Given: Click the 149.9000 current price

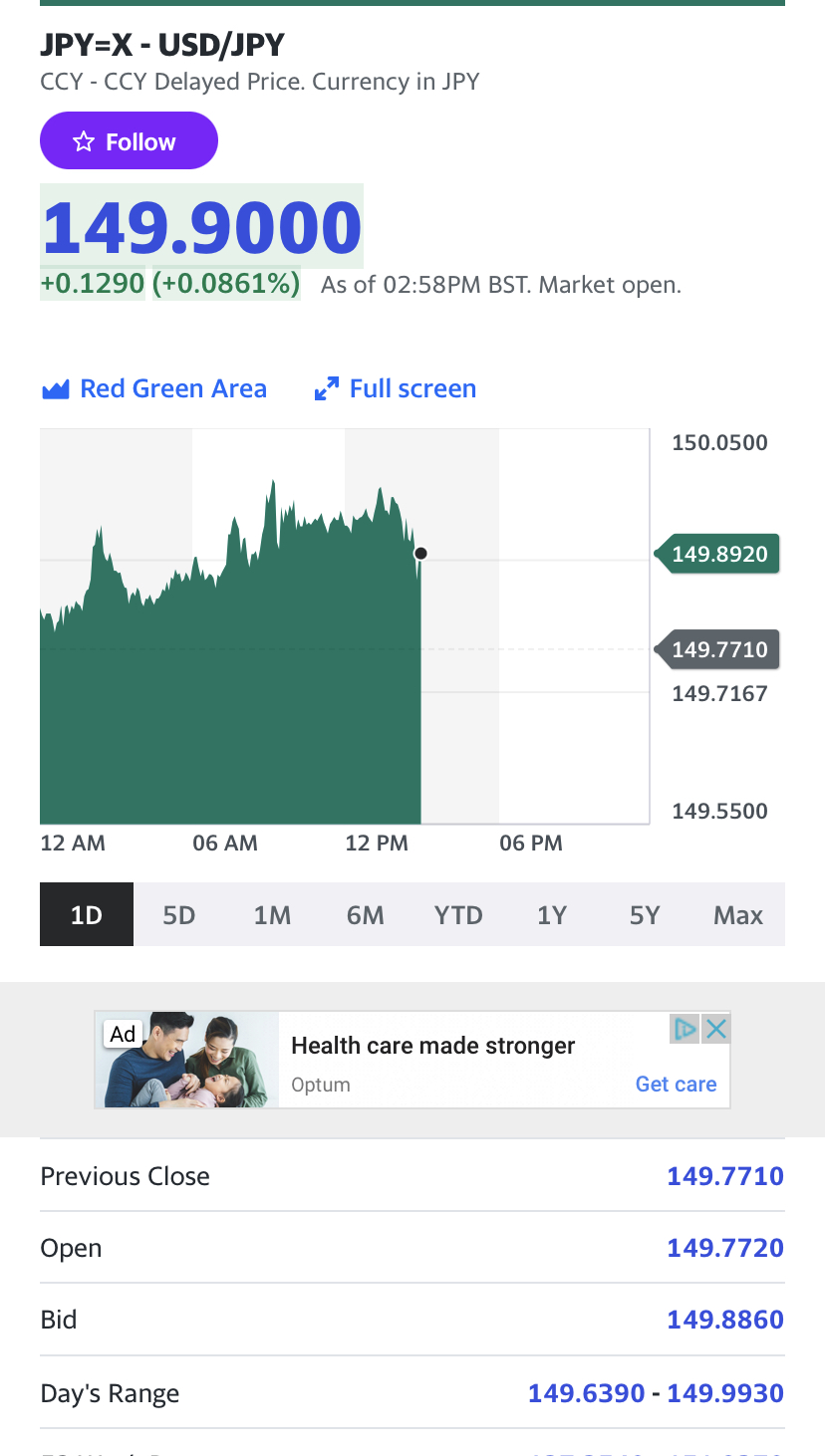Looking at the screenshot, I should [x=202, y=227].
